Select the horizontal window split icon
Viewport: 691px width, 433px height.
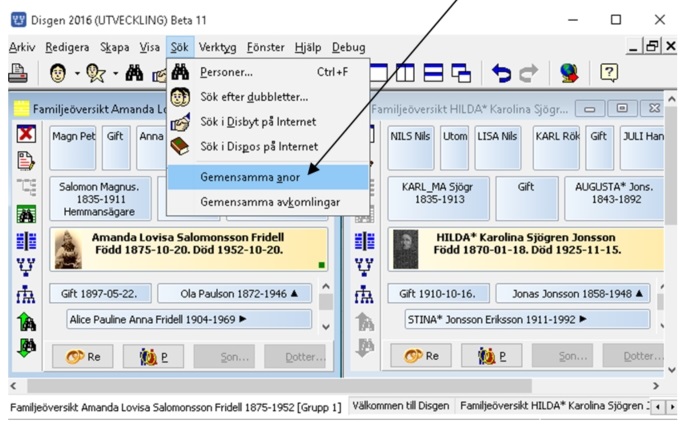click(433, 73)
